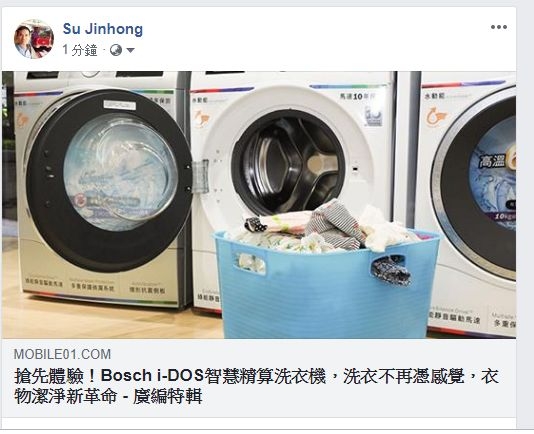Screen dimensions: 534x434
Task: Click the feature labels at left washer bottom
Action: (x=94, y=285)
